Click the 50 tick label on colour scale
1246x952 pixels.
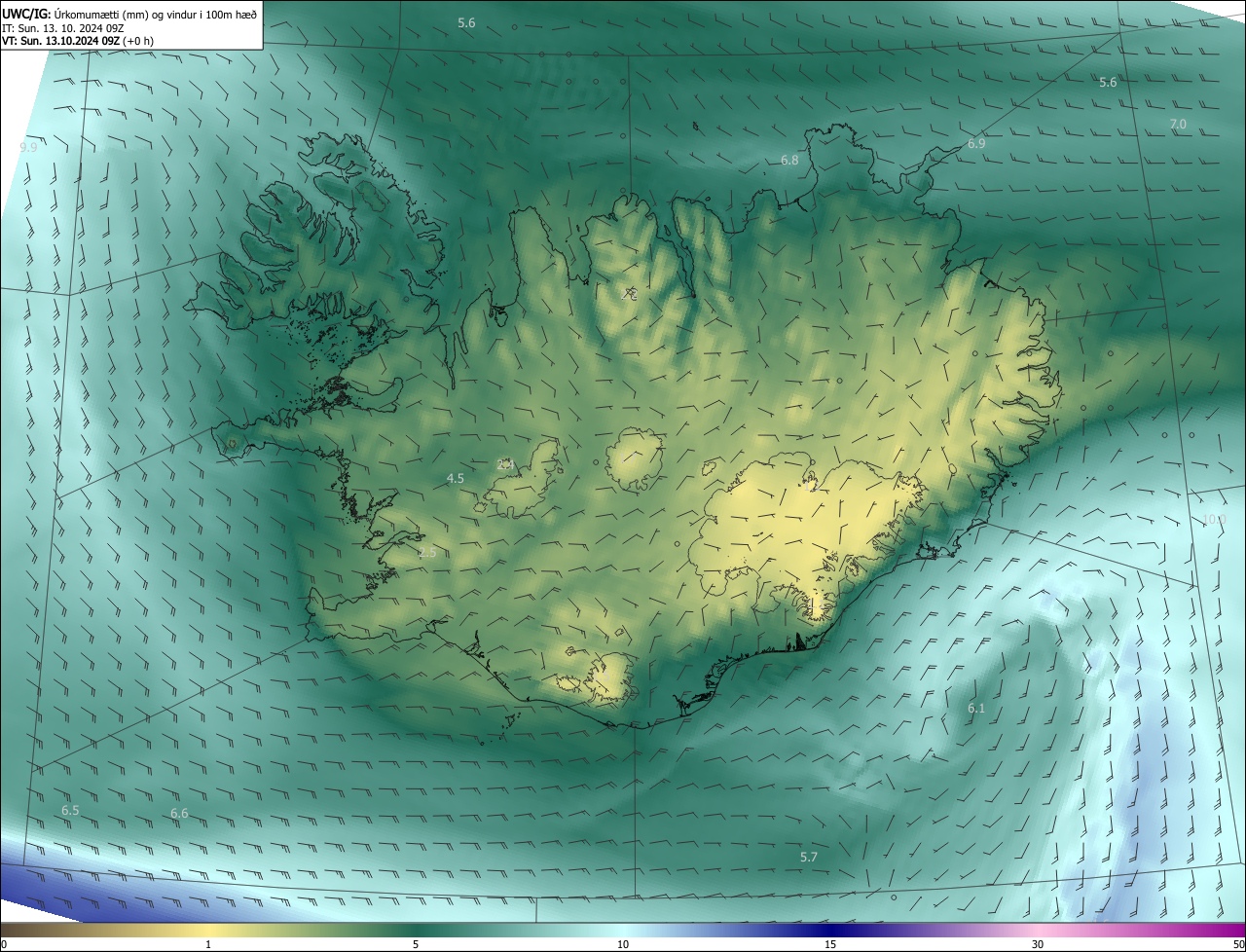tap(1237, 945)
